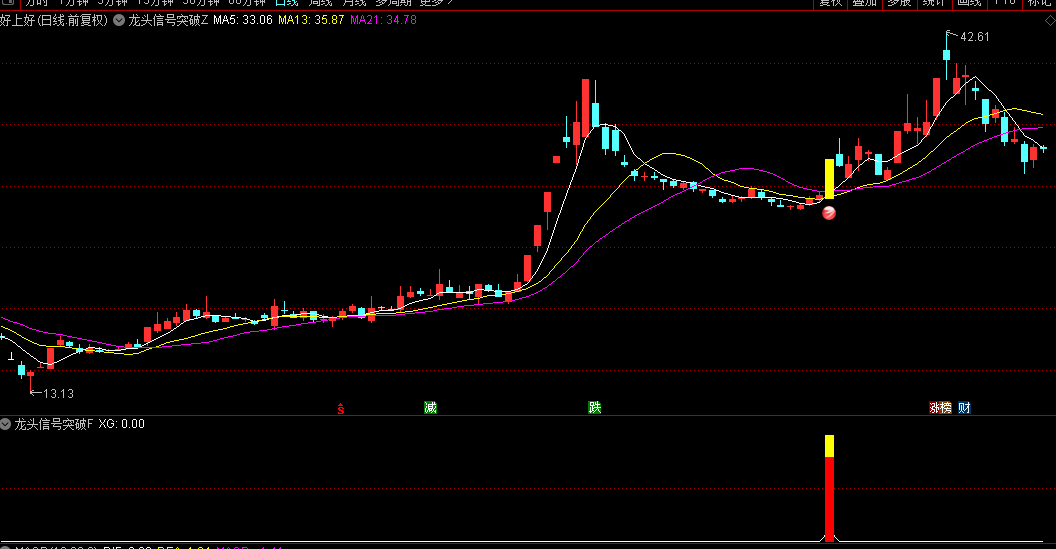Click the 42.61 high price label
Viewport: 1056px width, 549px height.
tap(975, 37)
